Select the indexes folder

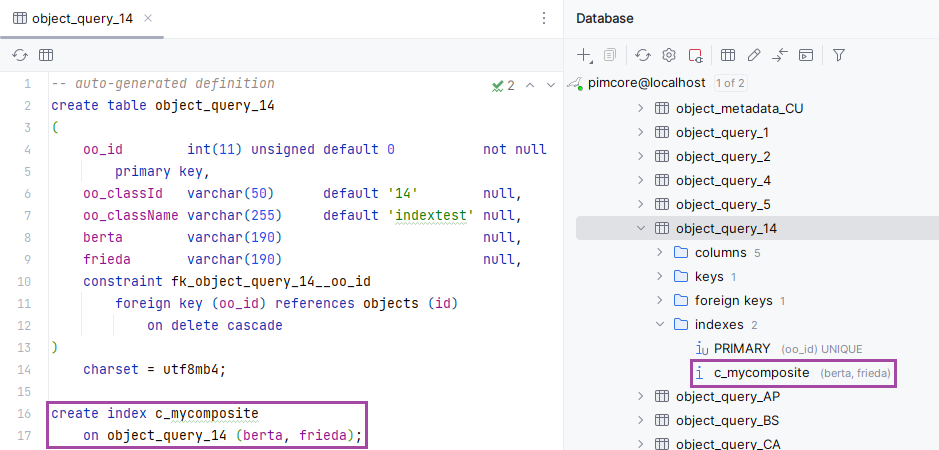(x=719, y=324)
